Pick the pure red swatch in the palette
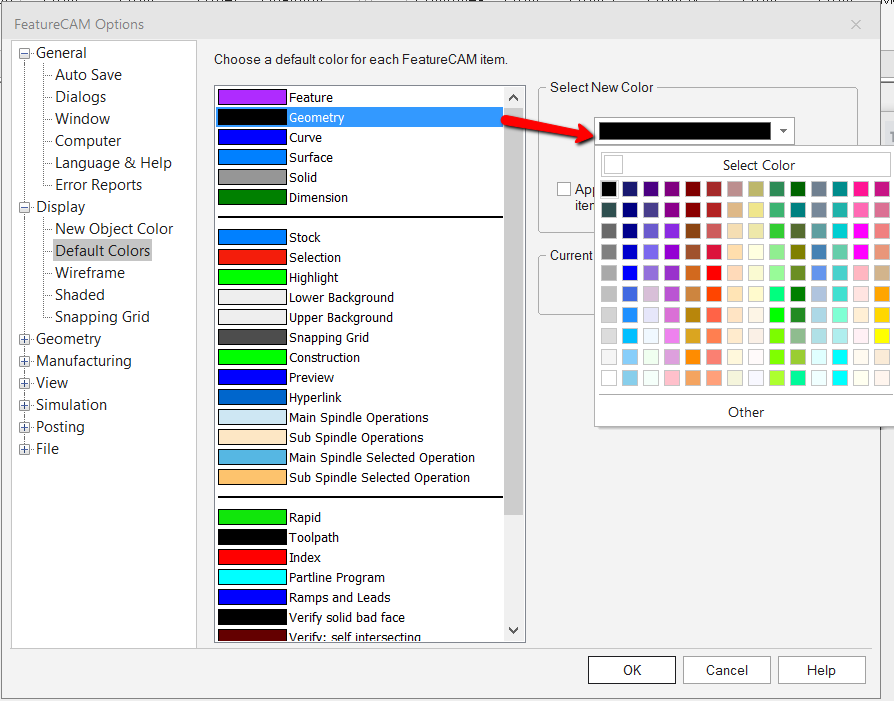Image resolution: width=894 pixels, height=701 pixels. pyautogui.click(x=714, y=273)
